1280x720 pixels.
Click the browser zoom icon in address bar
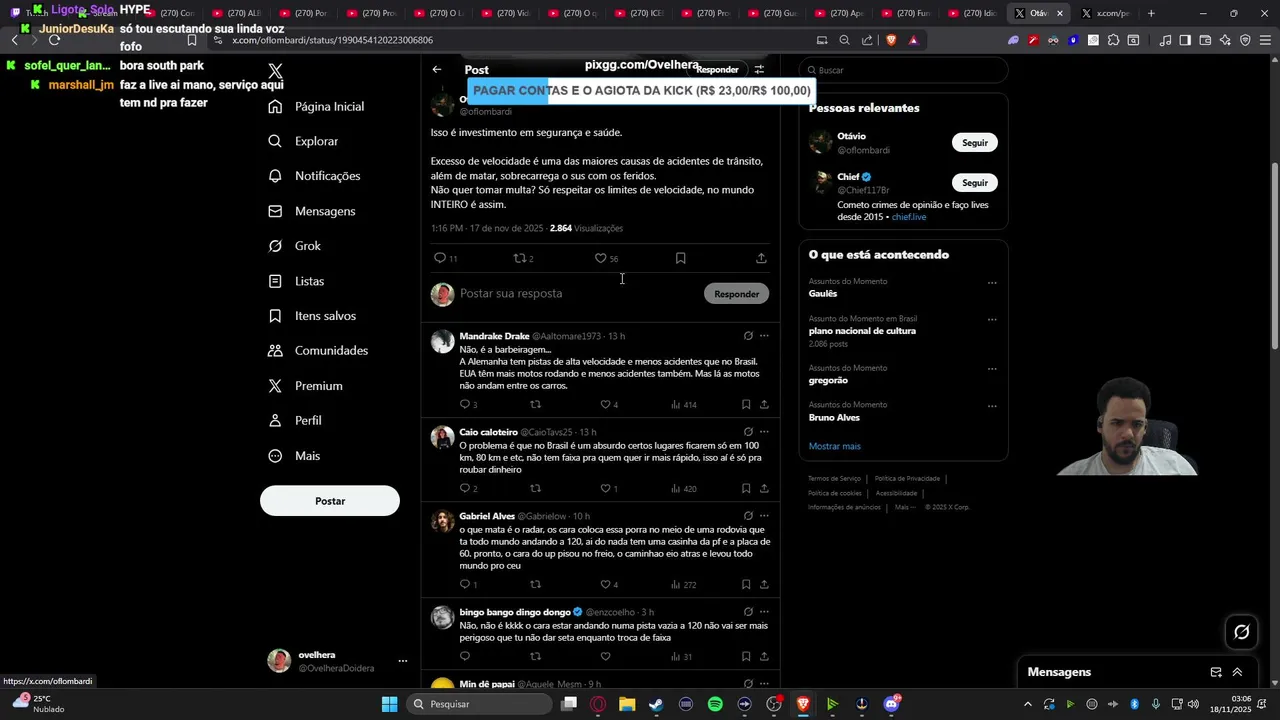(x=844, y=40)
